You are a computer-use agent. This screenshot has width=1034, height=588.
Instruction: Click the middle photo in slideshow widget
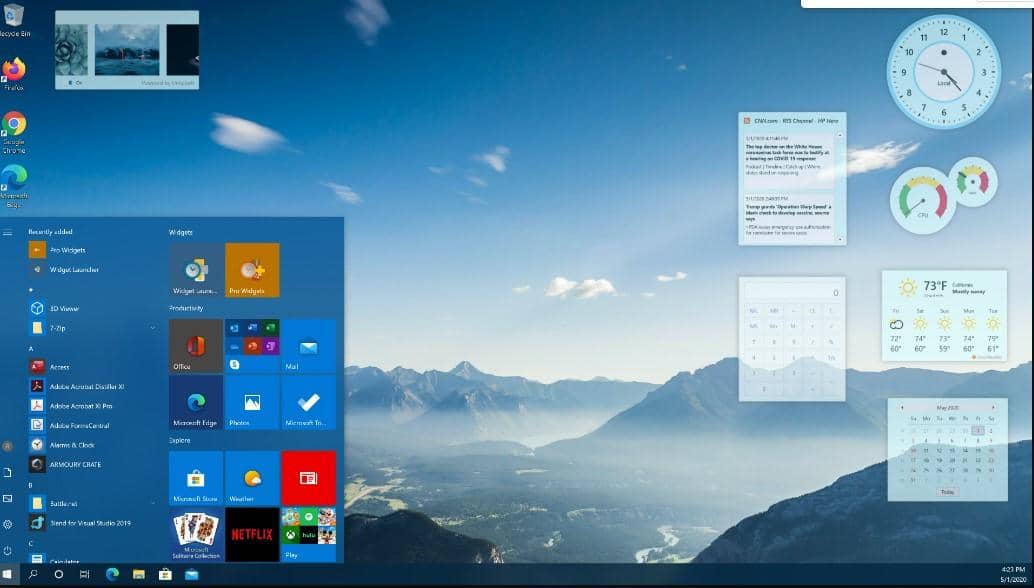click(x=127, y=50)
